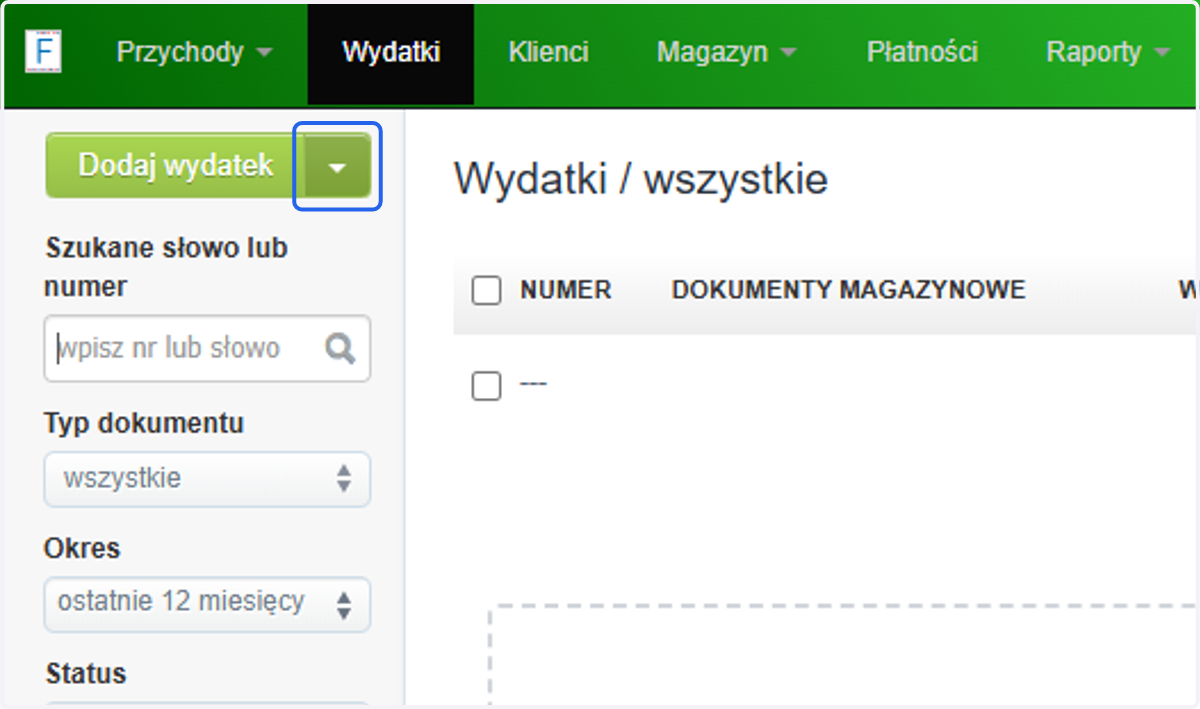The height and width of the screenshot is (709, 1200).
Task: Click the DOKUMENTY MAGAZYNOWE column header
Action: coord(848,290)
